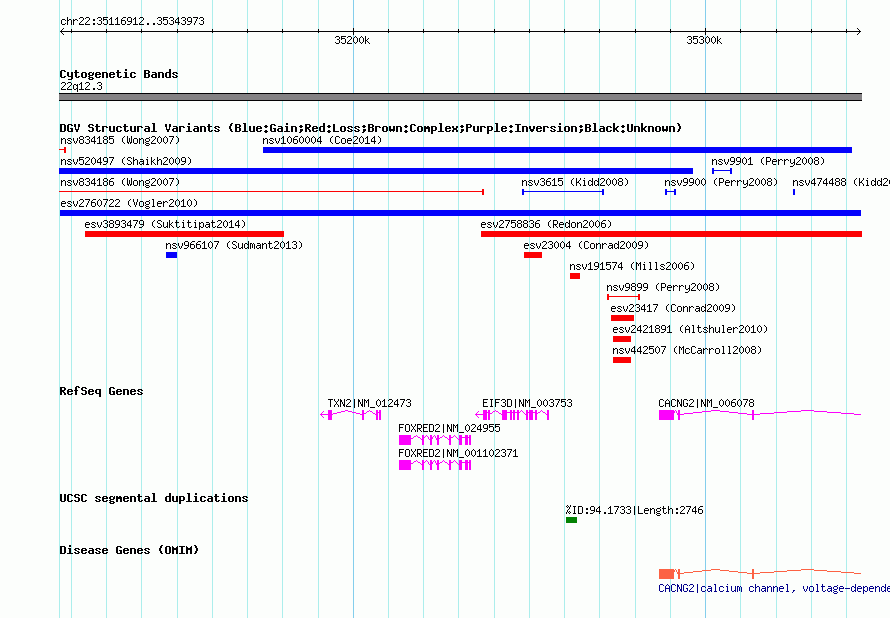This screenshot has width=890, height=618.
Task: Click the orange CACNG2 OMIM disease gene glyph
Action: pyautogui.click(x=760, y=573)
